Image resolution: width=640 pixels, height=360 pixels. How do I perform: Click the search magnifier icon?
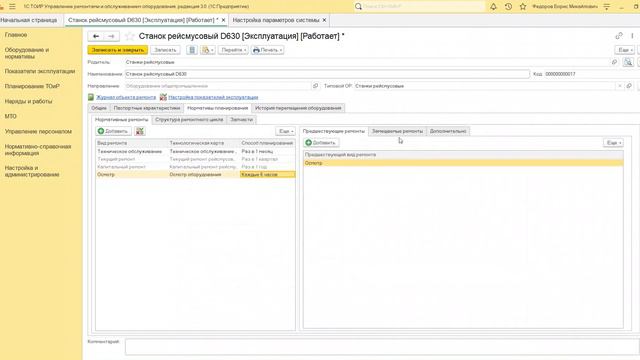pyautogui.click(x=358, y=7)
